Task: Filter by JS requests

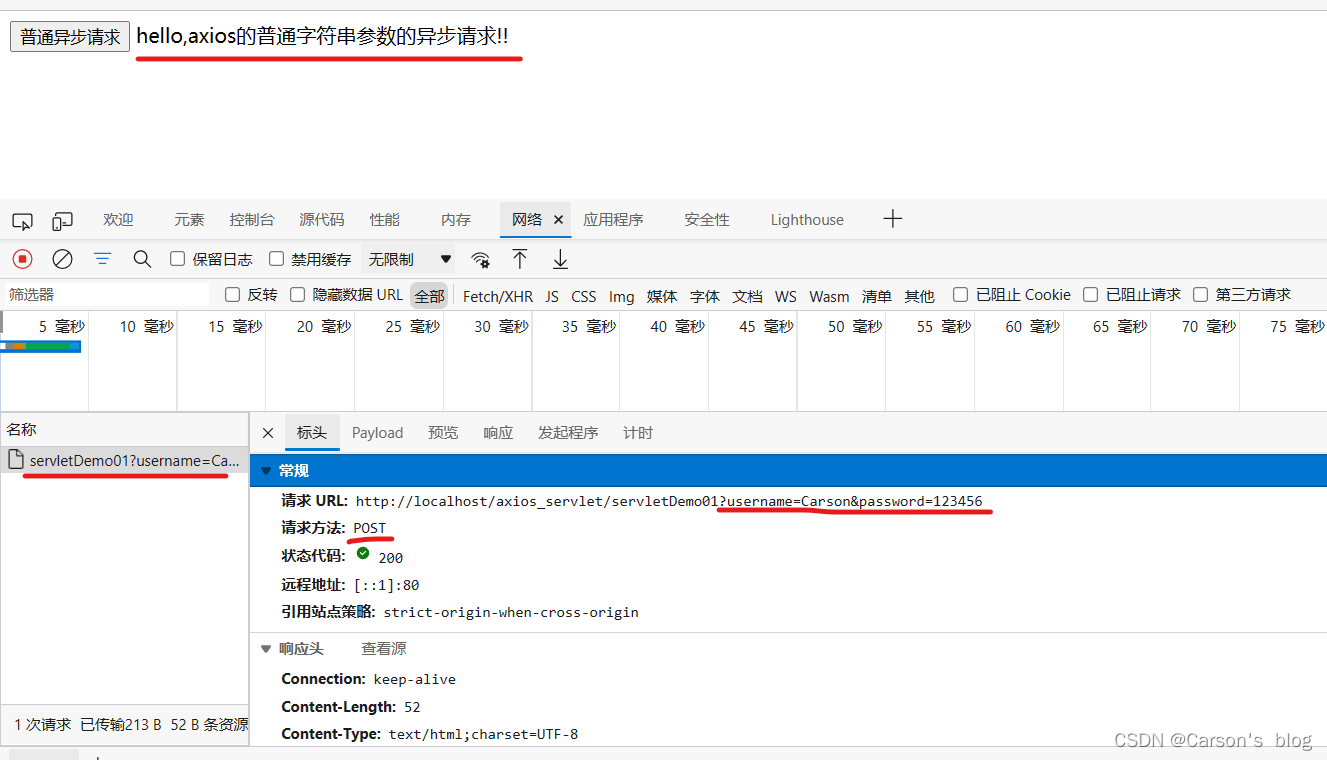Action: [x=552, y=296]
